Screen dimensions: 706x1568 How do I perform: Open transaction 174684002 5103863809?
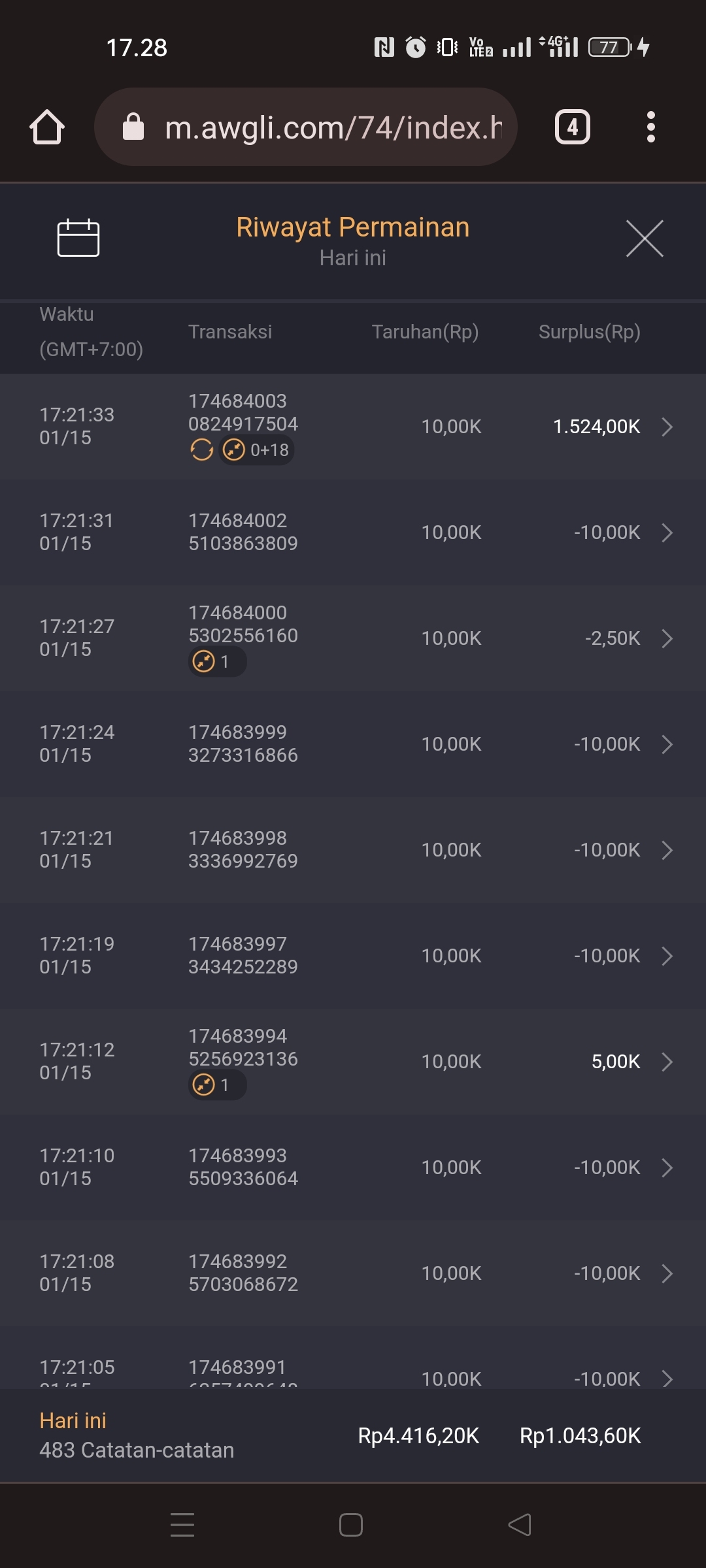pos(243,532)
